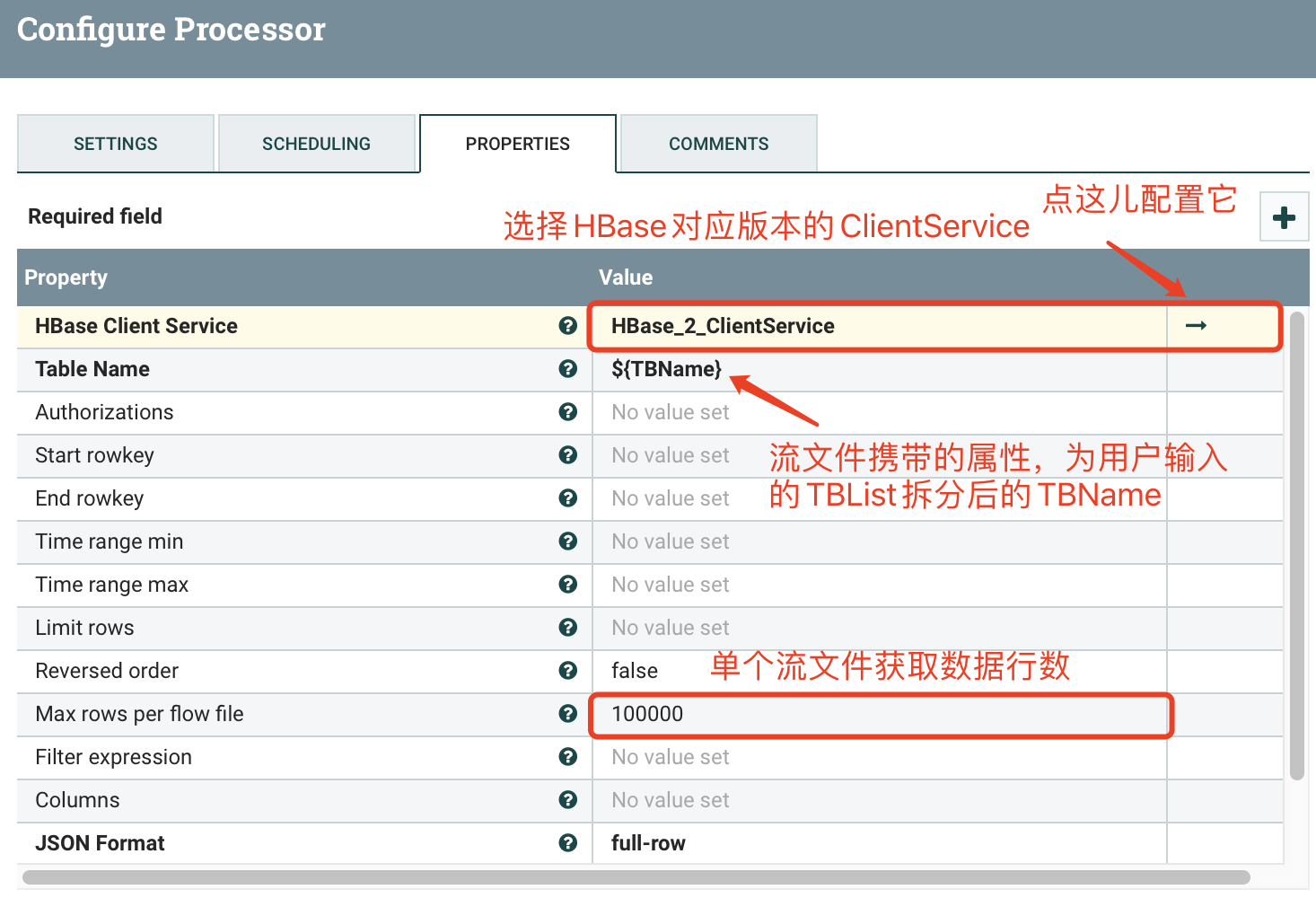The height and width of the screenshot is (898, 1316).
Task: Switch to the SETTINGS tab
Action: click(116, 144)
